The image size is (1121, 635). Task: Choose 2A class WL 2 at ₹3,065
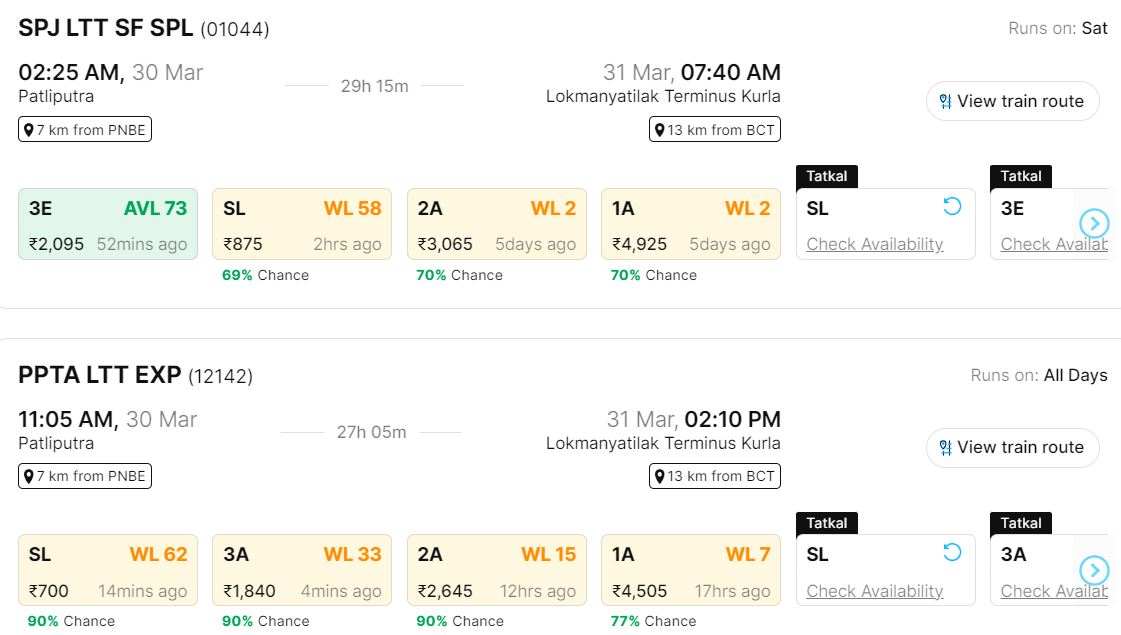(x=496, y=224)
